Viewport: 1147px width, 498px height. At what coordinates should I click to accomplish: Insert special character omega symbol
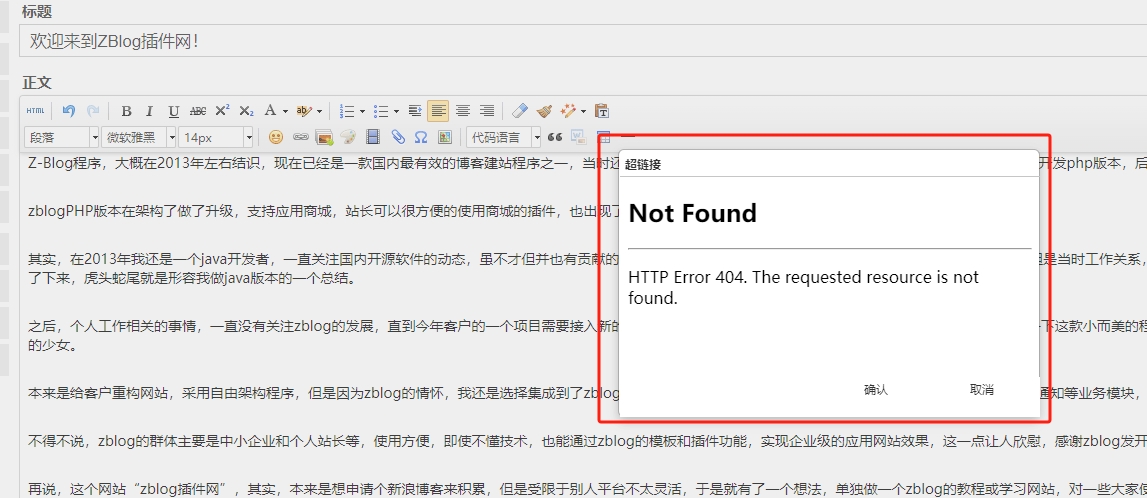click(x=421, y=137)
